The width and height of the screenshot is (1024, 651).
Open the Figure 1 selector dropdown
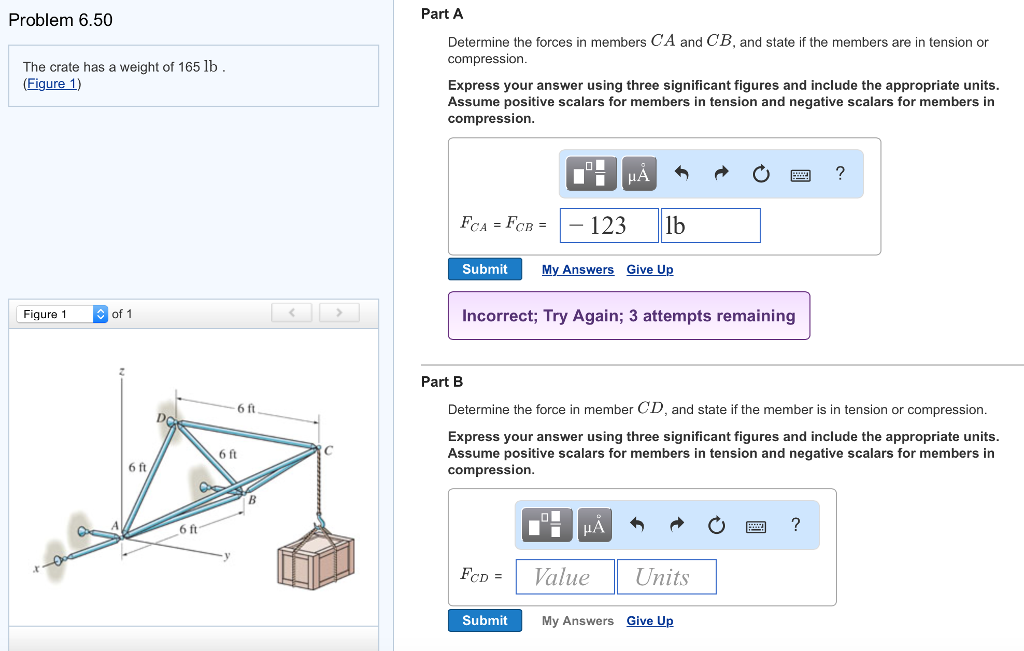tap(62, 314)
